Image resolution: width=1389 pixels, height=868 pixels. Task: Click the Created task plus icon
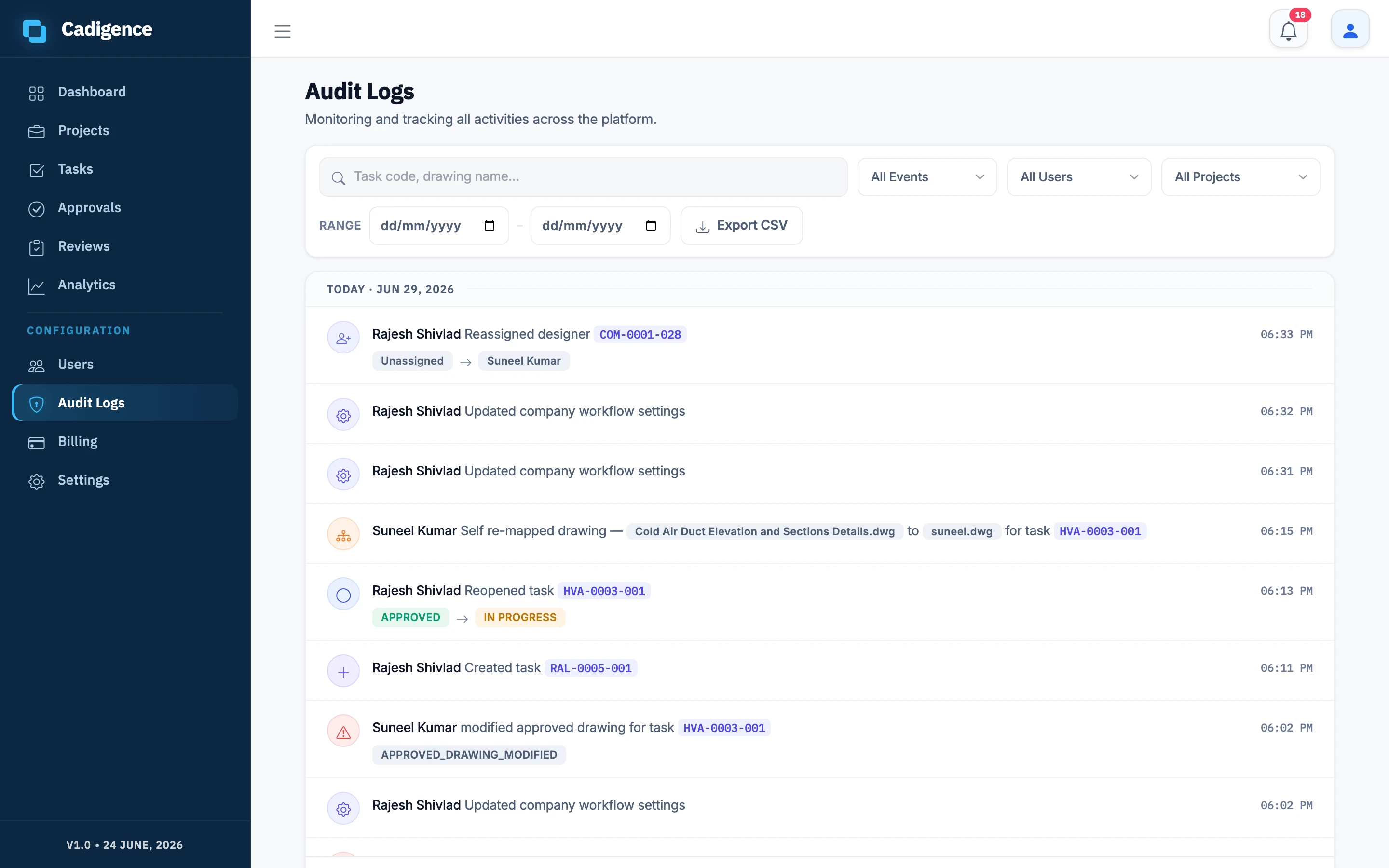(x=343, y=671)
